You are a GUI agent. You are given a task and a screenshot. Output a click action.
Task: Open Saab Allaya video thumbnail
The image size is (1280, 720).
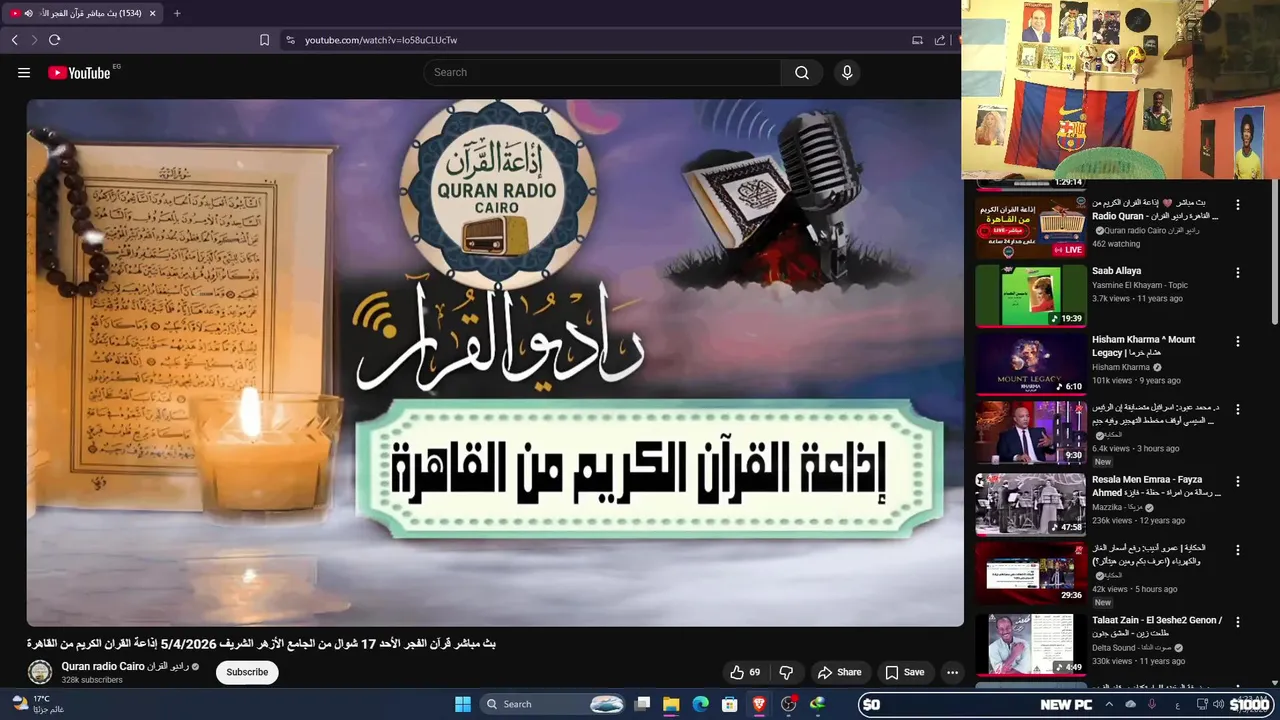pos(1031,296)
